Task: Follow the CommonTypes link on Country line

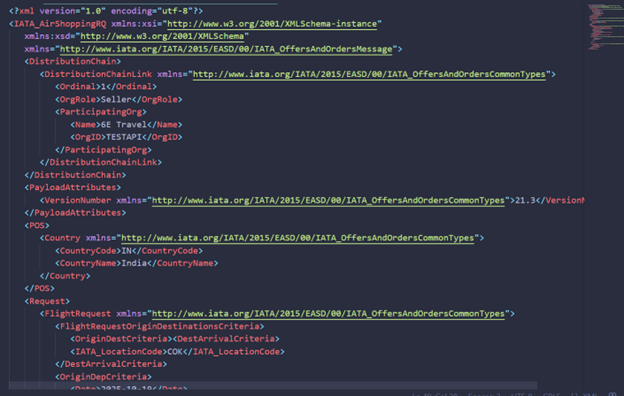Action: [x=298, y=238]
